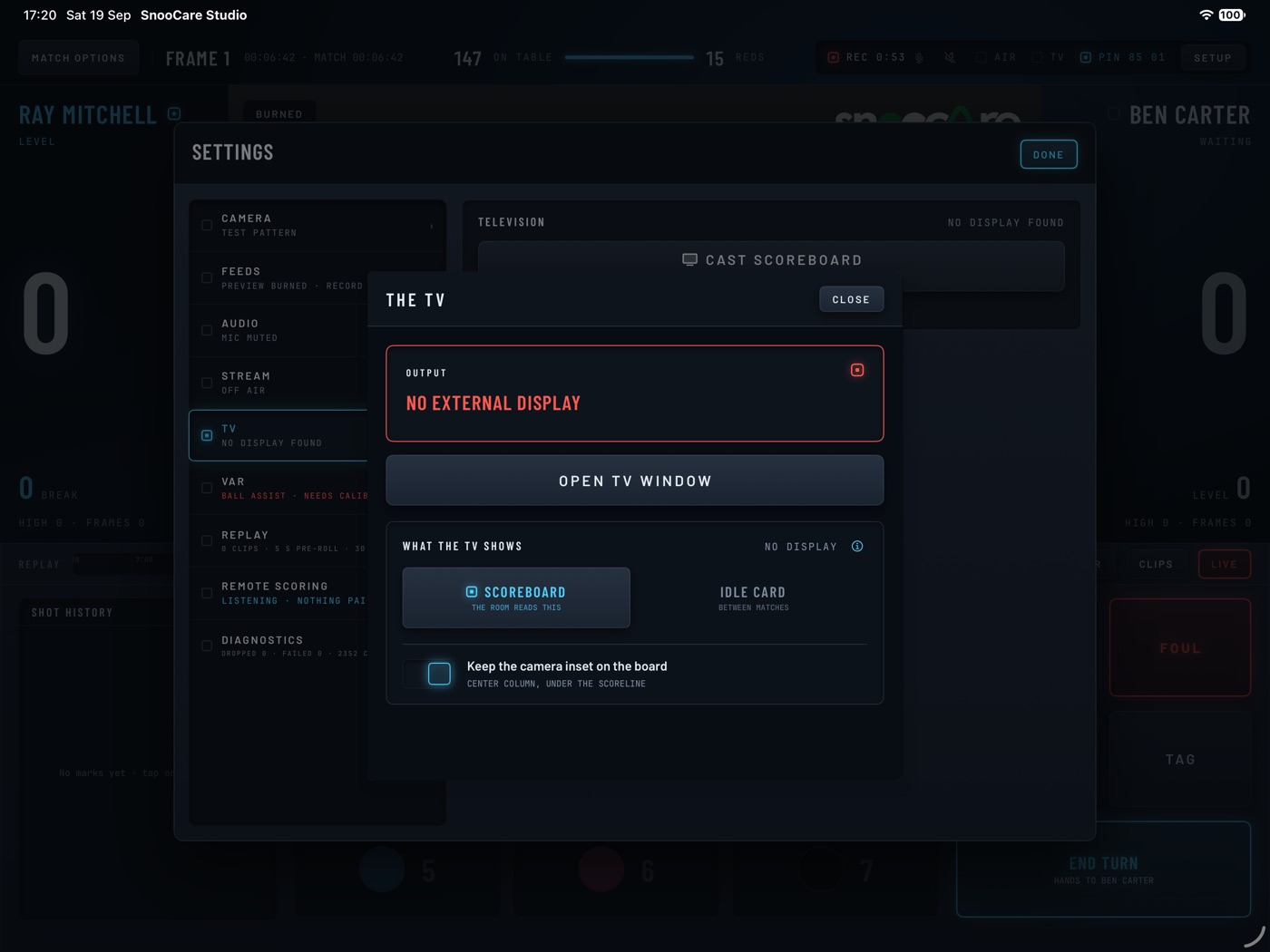
Task: Tap the microphone icon beside REC timer
Action: click(x=919, y=58)
